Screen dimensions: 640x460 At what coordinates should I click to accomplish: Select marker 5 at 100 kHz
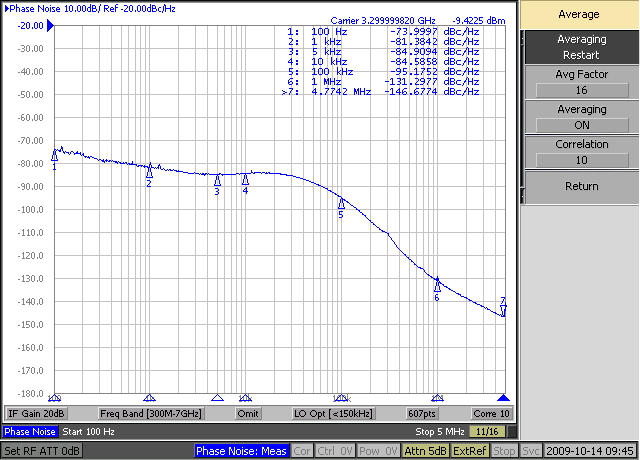[341, 203]
